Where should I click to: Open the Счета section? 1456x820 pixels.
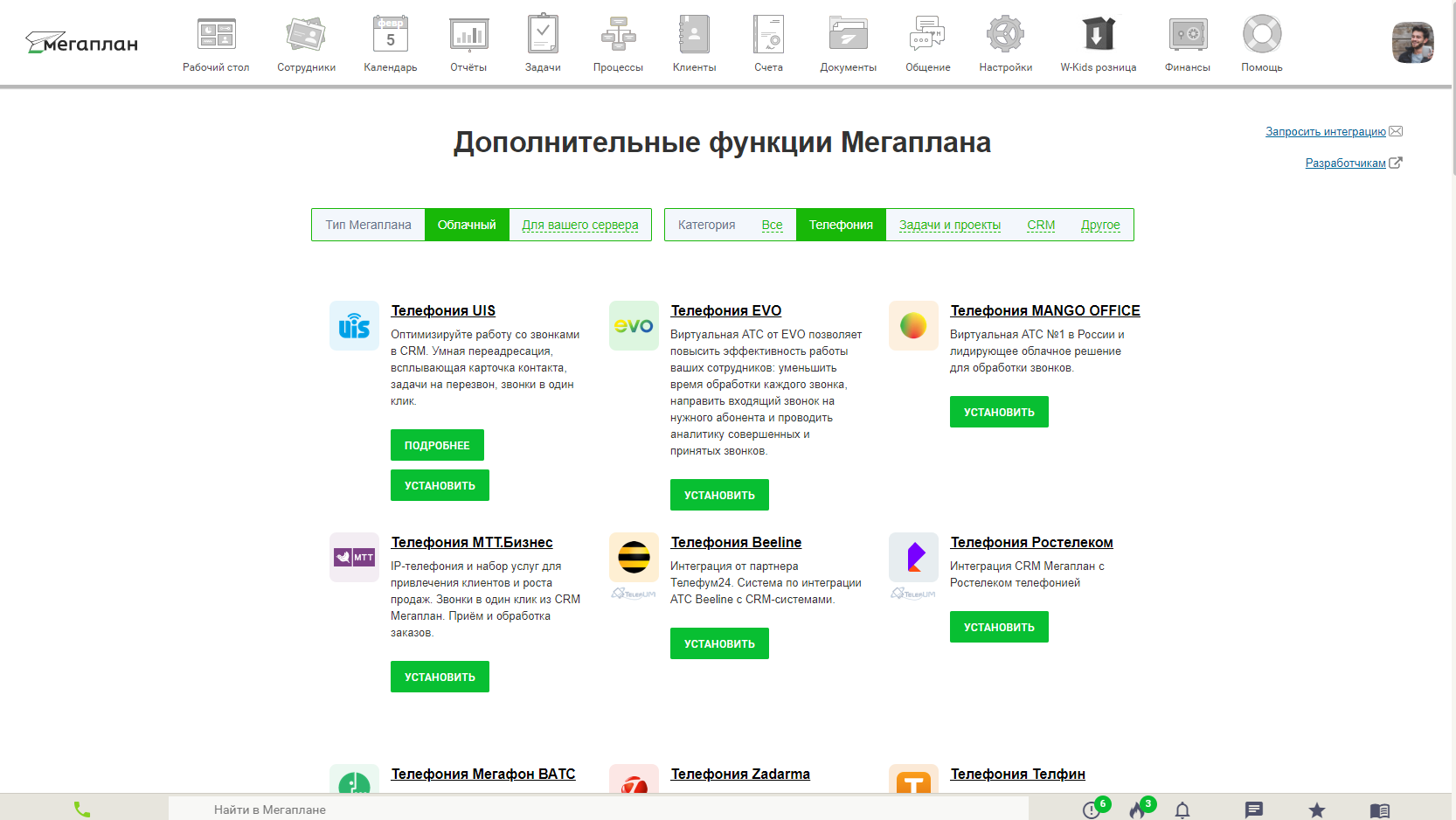coord(769,44)
